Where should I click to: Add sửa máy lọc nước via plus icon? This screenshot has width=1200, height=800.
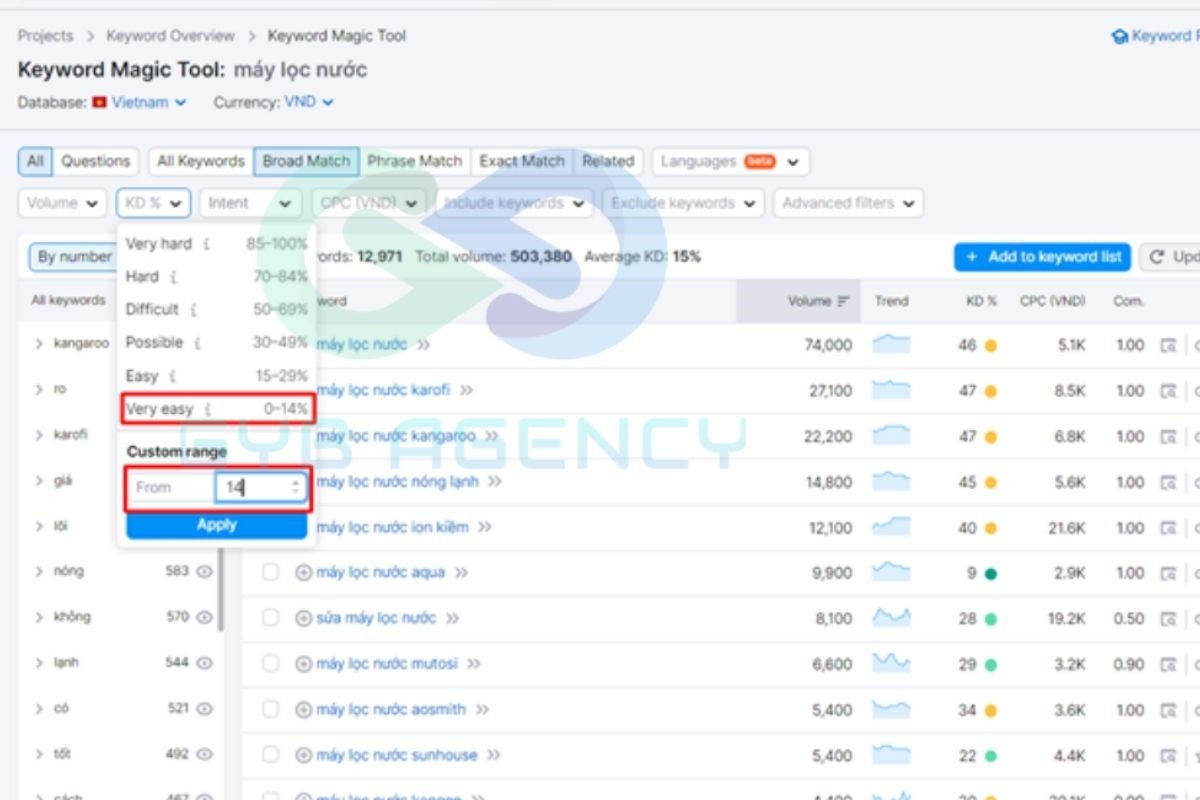(303, 619)
